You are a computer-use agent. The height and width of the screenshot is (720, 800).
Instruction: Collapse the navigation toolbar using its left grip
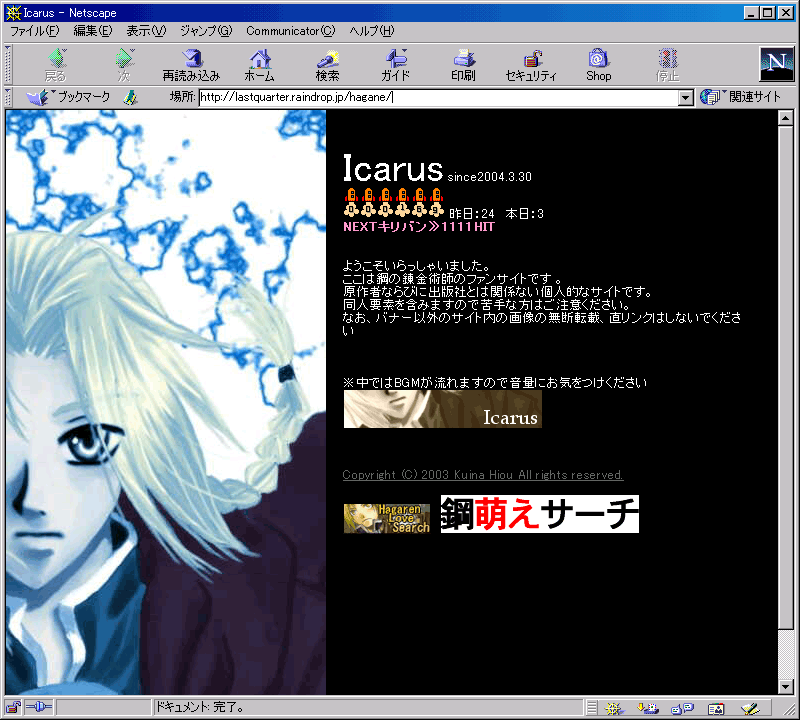[x=8, y=64]
